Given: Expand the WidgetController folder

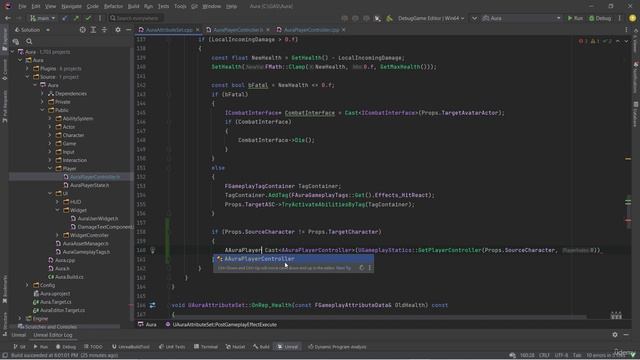Looking at the screenshot, I should 58,235.
